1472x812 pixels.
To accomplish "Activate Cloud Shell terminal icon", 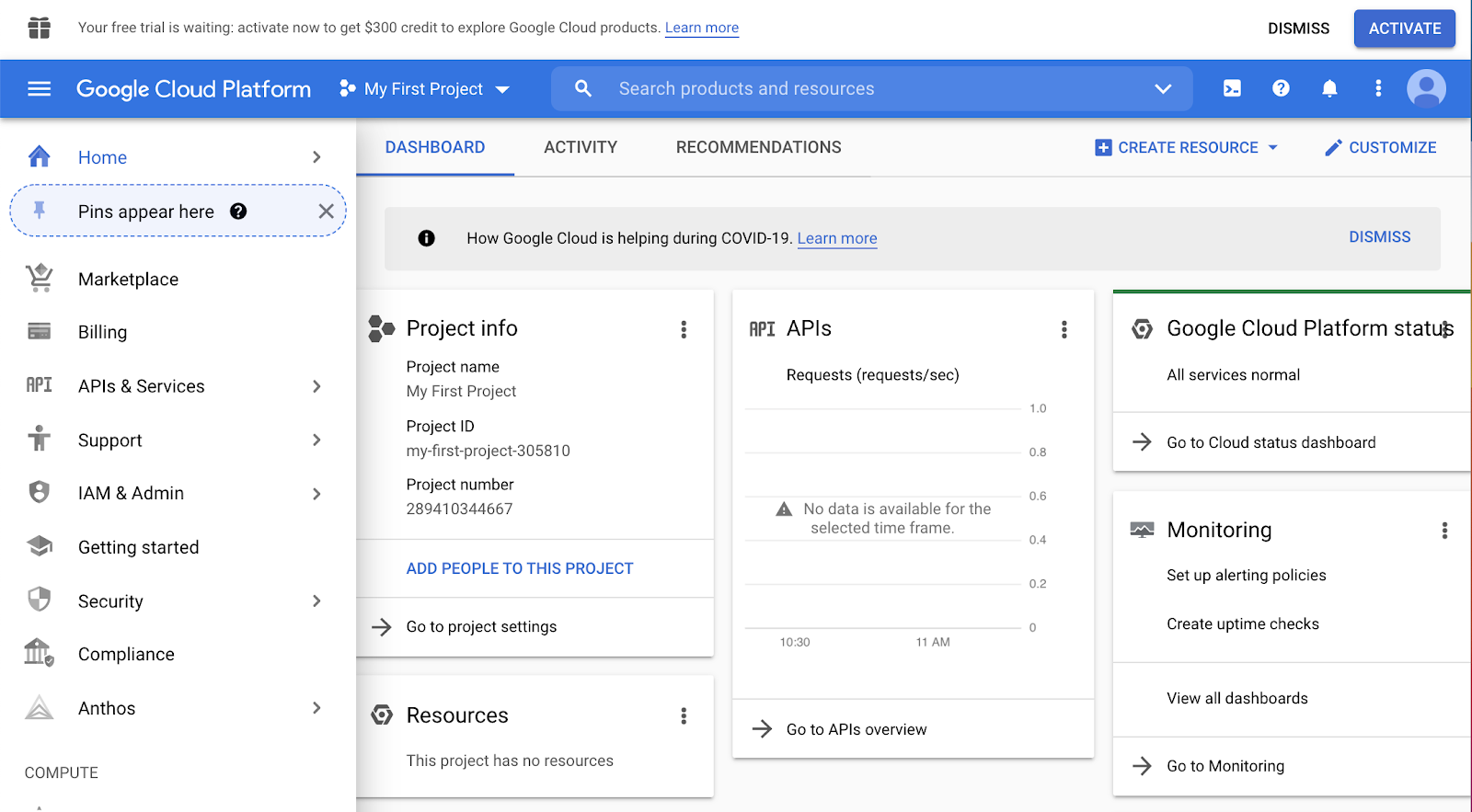I will click(1232, 88).
